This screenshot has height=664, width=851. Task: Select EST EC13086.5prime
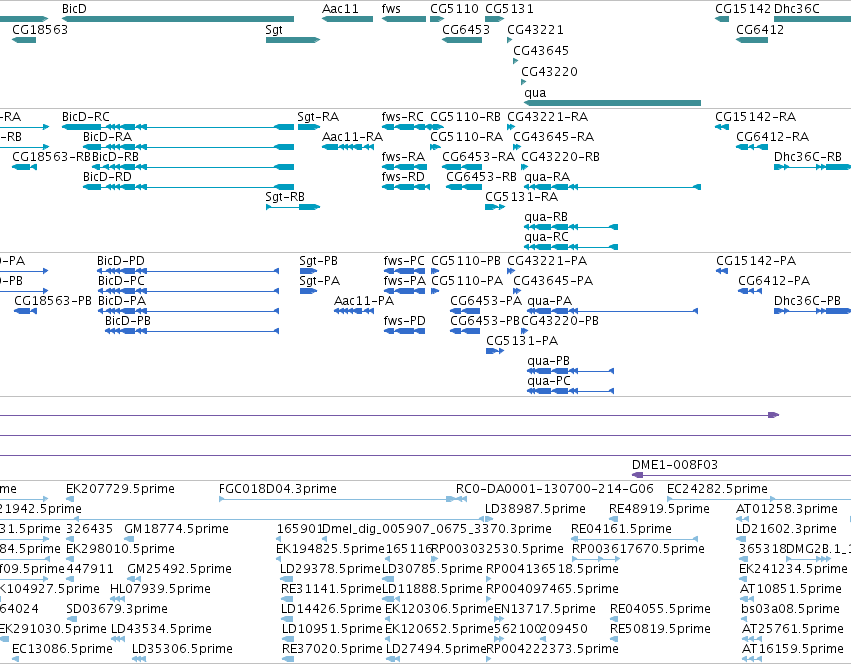[15, 659]
